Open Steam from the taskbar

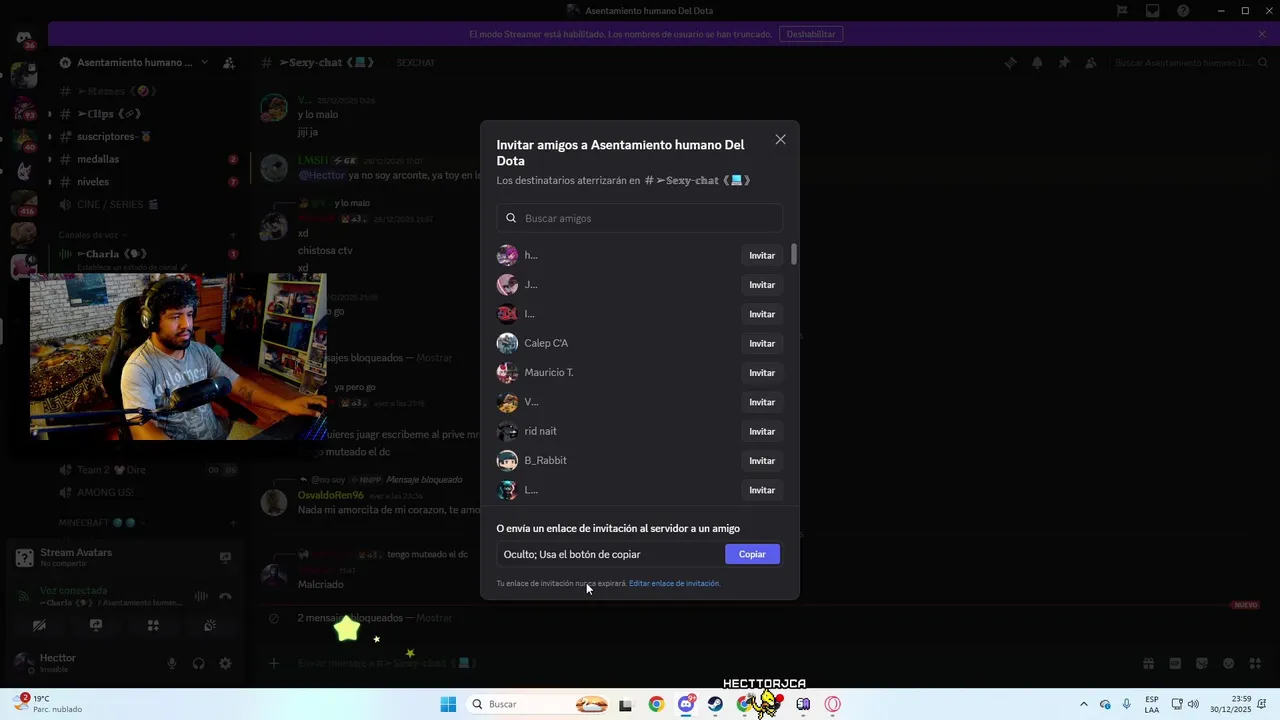point(715,704)
